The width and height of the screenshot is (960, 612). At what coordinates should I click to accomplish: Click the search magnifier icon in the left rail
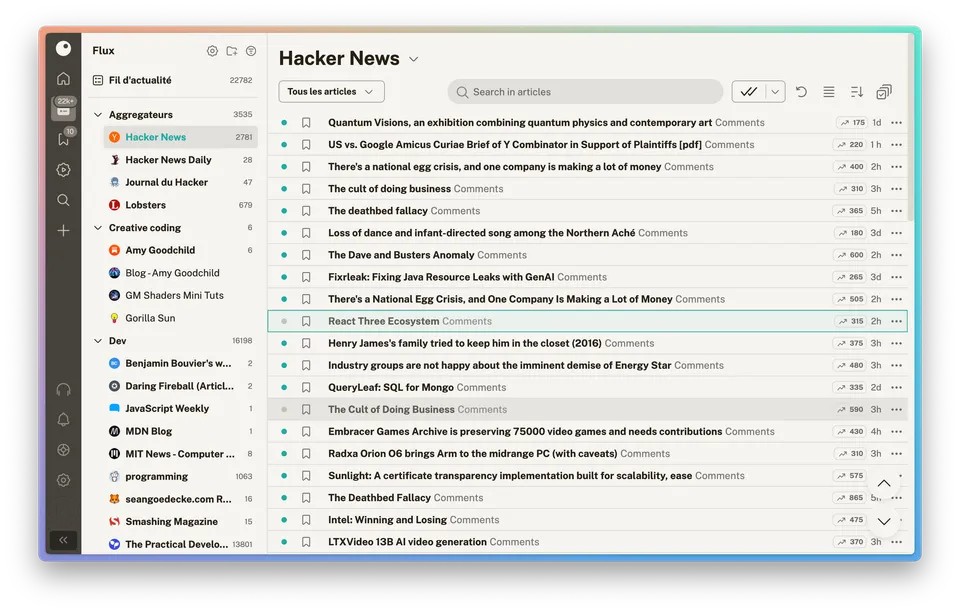(x=63, y=200)
